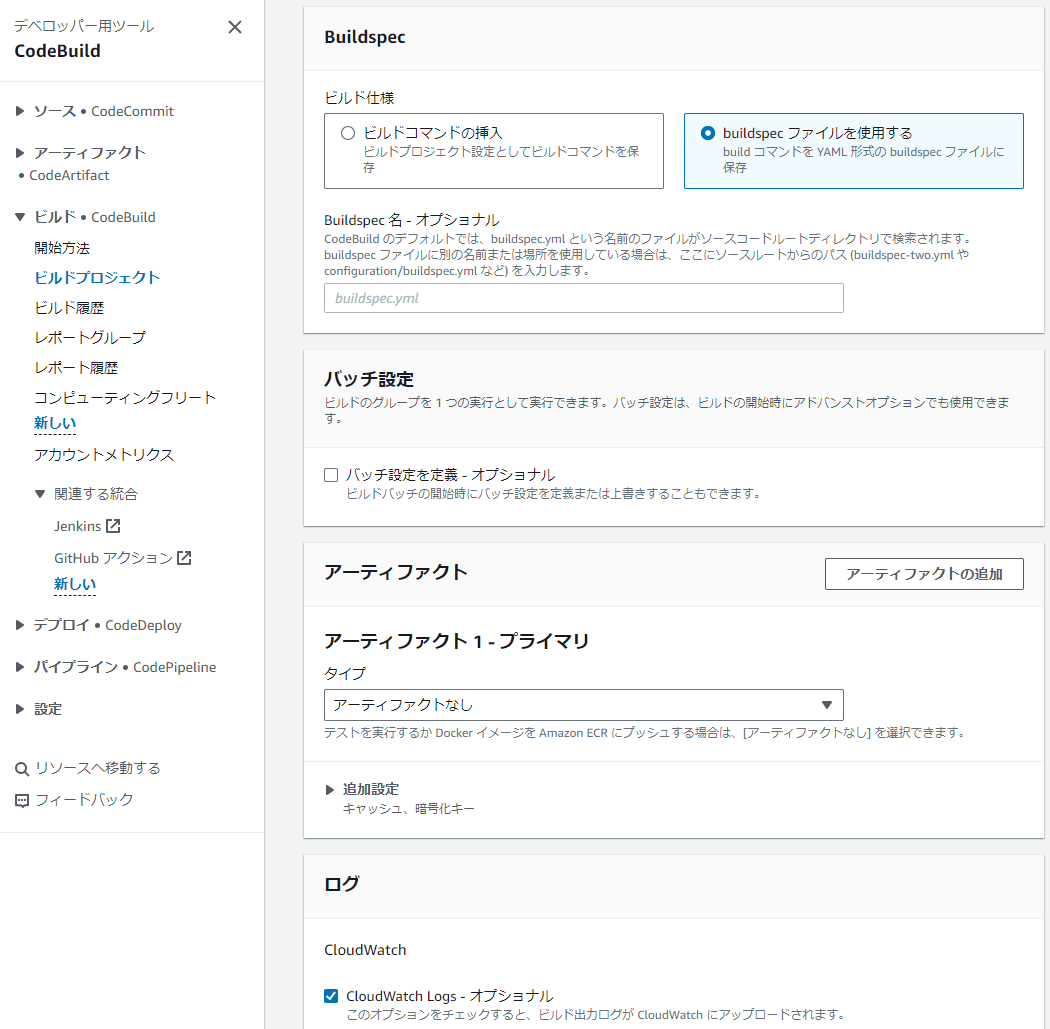Viewport: 1050px width, 1029px height.
Task: Open GitHub アクション external link icon
Action: [184, 558]
